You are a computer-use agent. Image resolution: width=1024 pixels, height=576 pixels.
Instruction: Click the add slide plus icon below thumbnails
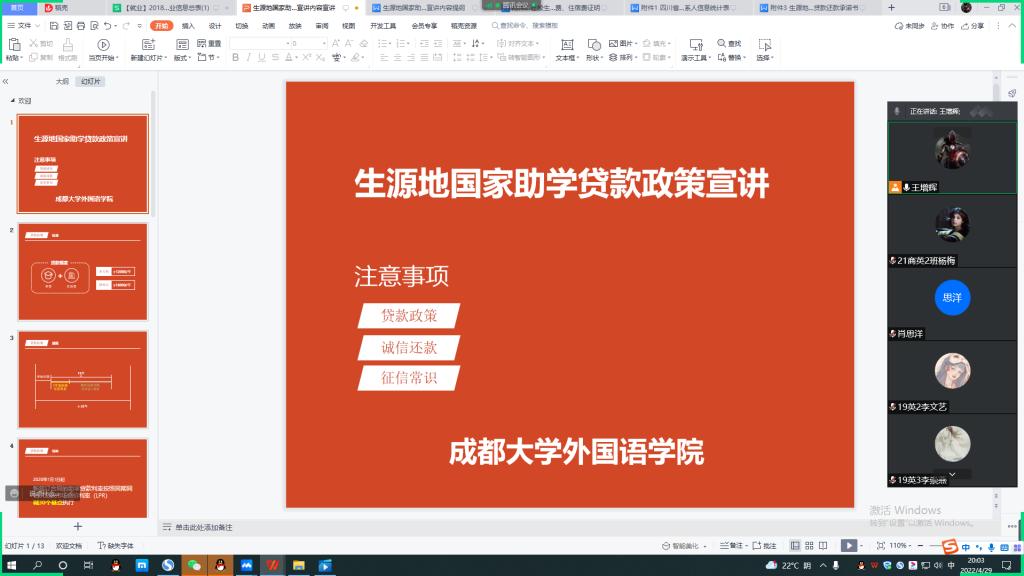pos(78,526)
